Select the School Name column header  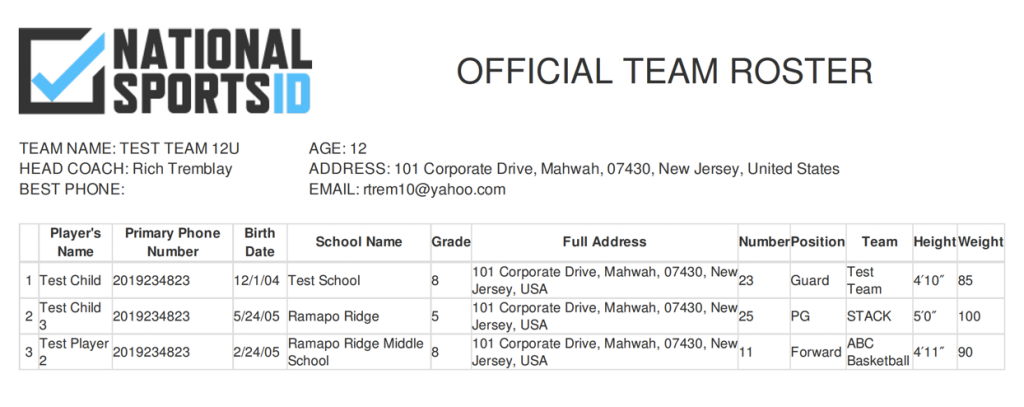tap(359, 242)
